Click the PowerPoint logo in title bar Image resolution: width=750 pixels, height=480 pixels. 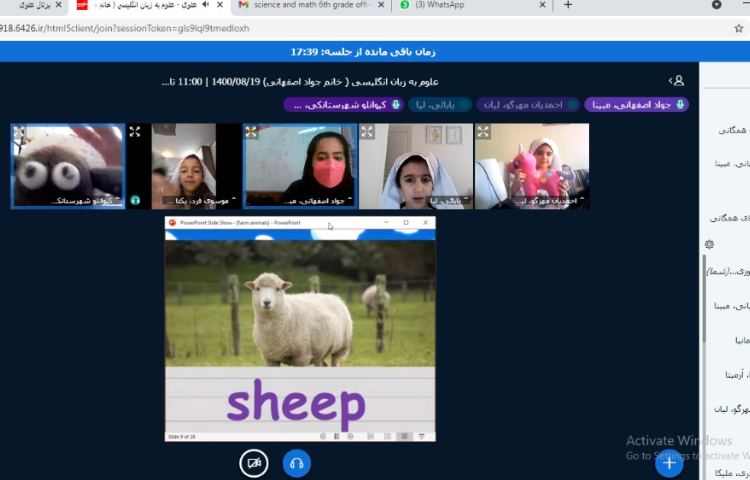click(x=172, y=222)
